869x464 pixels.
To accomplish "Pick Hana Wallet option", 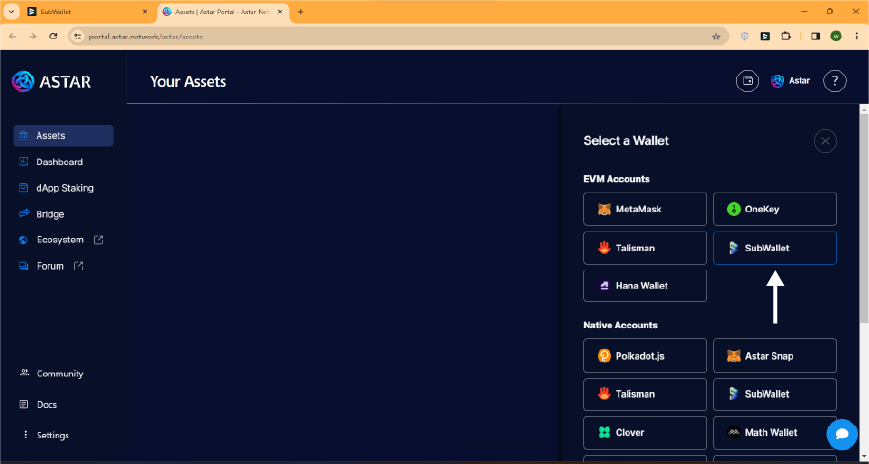I will click(644, 286).
